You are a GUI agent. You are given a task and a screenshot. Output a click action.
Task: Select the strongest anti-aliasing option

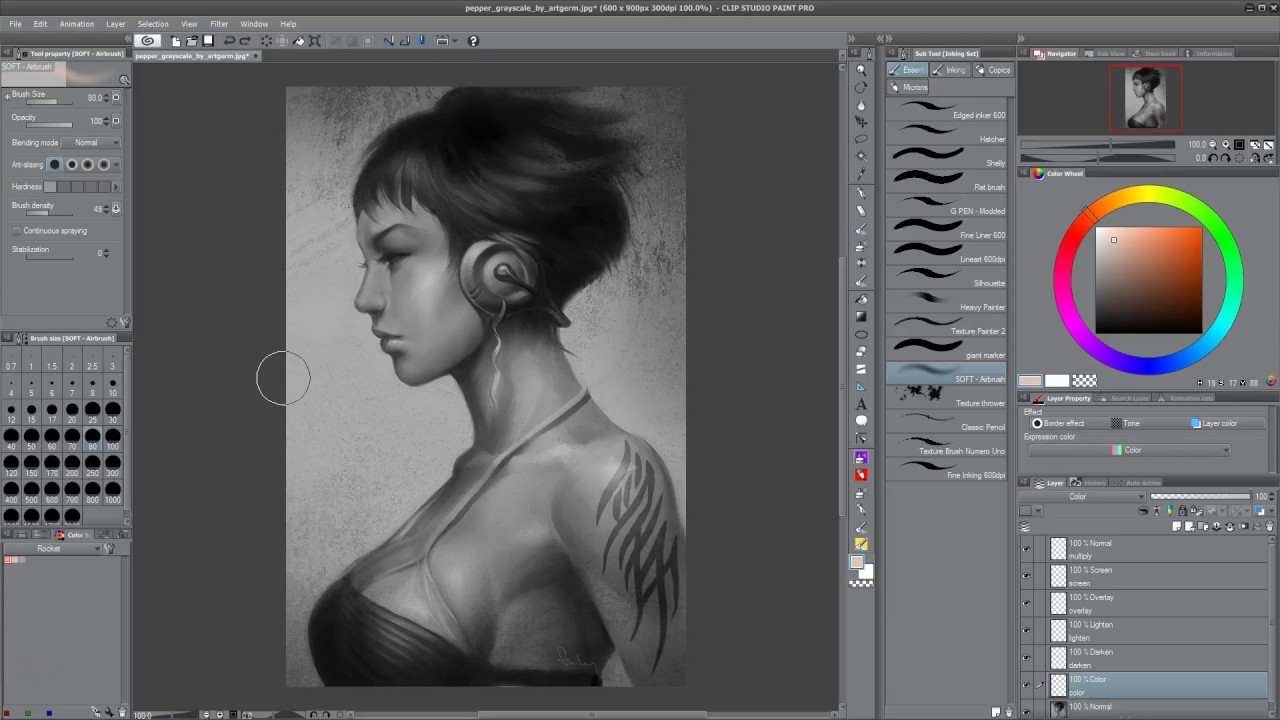coord(103,165)
